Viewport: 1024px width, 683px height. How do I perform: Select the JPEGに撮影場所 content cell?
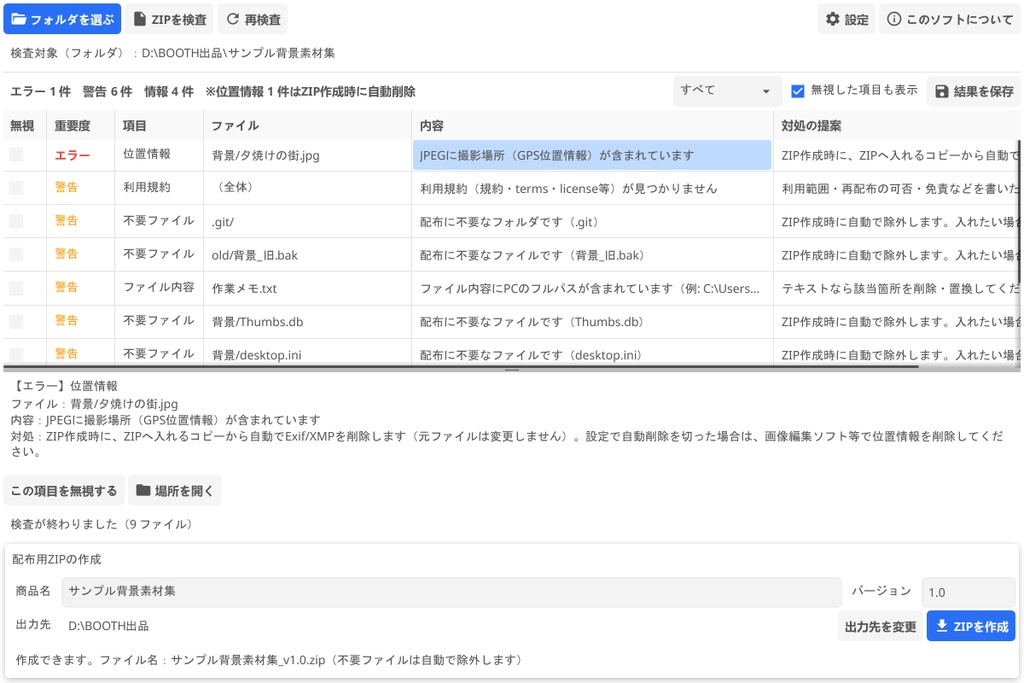592,155
